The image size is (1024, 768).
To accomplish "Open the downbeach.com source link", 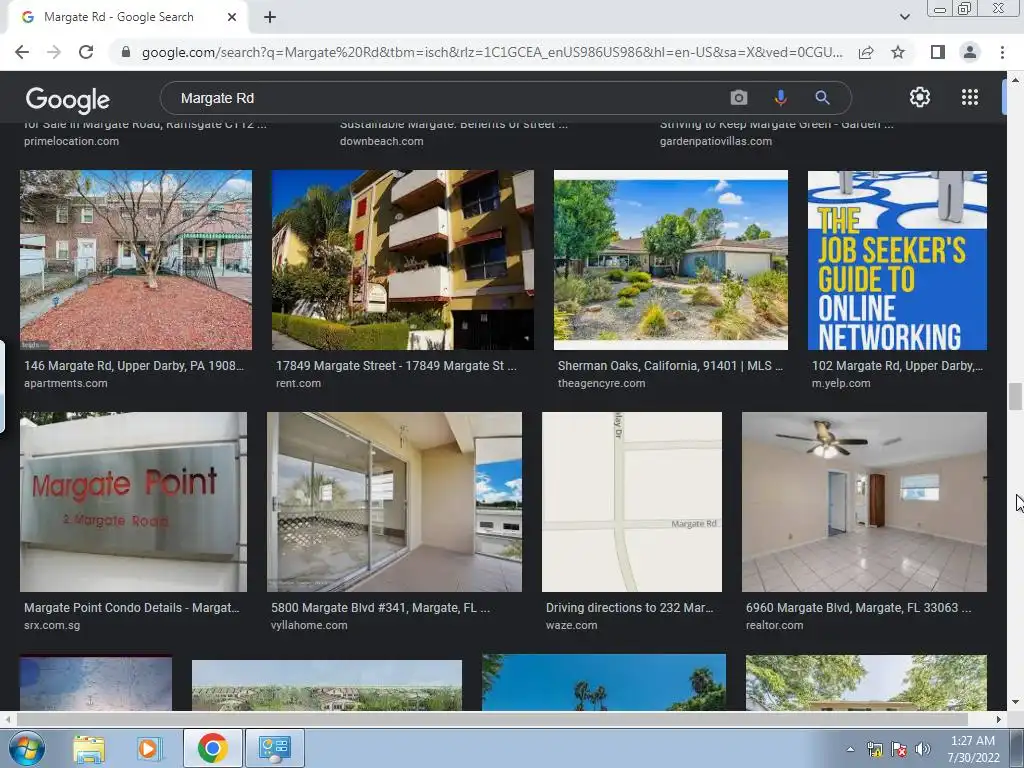I will (x=381, y=141).
